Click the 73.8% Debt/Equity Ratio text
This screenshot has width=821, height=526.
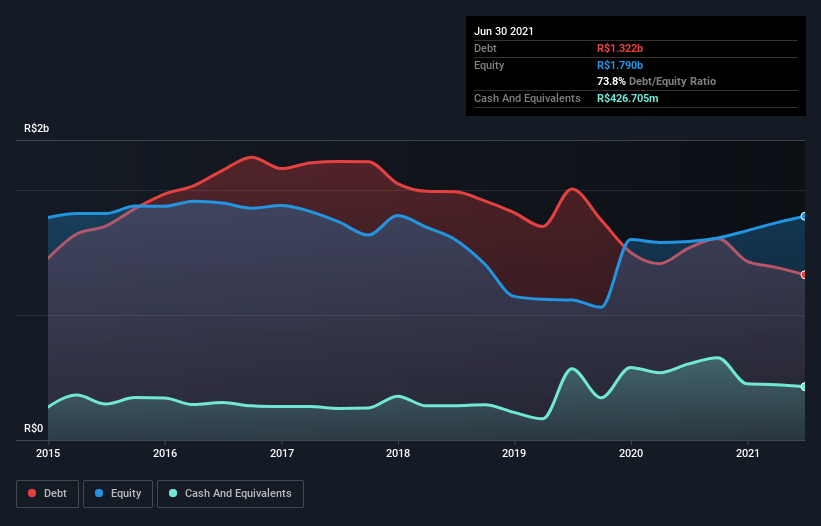tap(657, 81)
